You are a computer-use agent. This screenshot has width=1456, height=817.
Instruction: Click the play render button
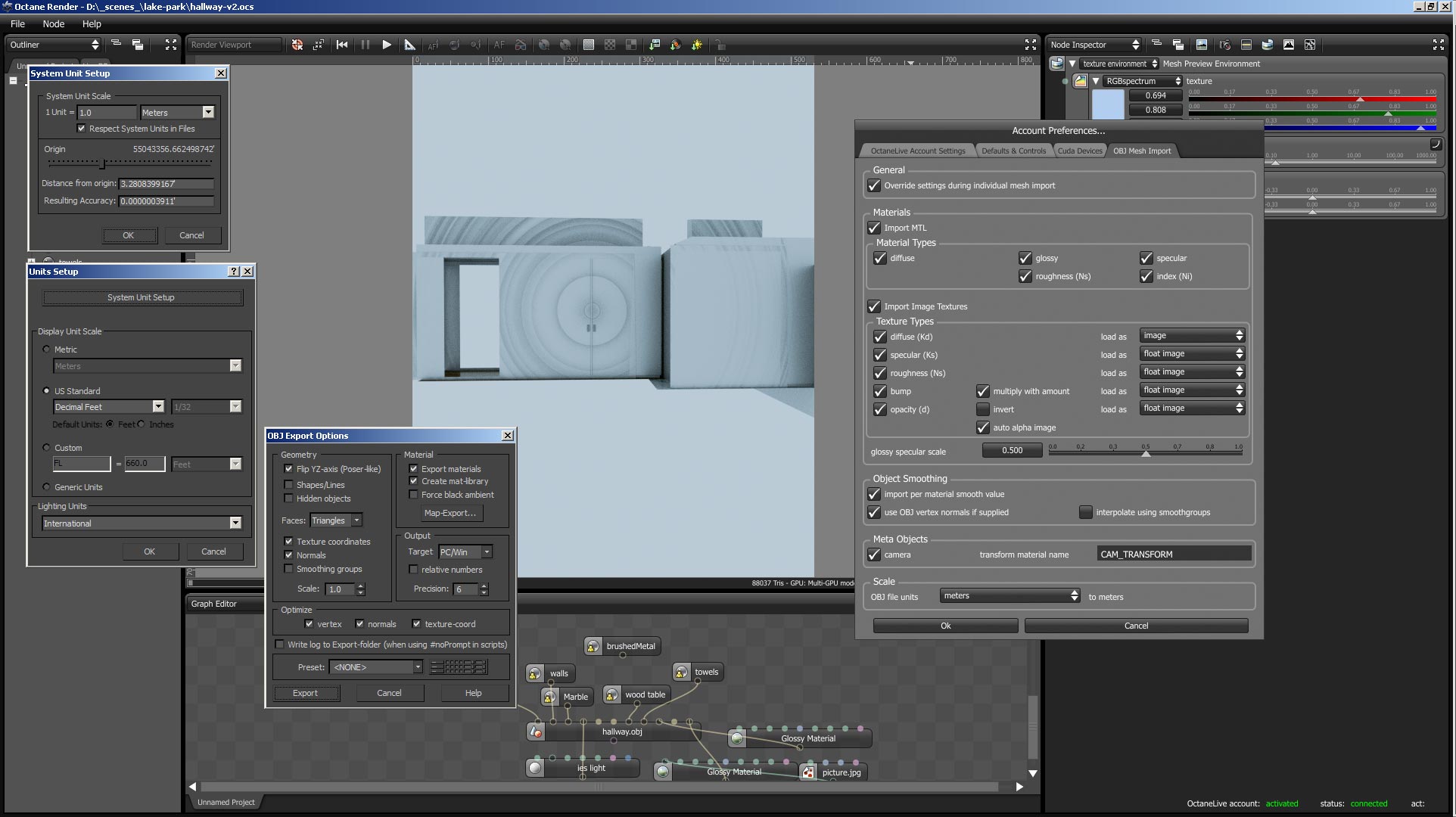point(387,45)
